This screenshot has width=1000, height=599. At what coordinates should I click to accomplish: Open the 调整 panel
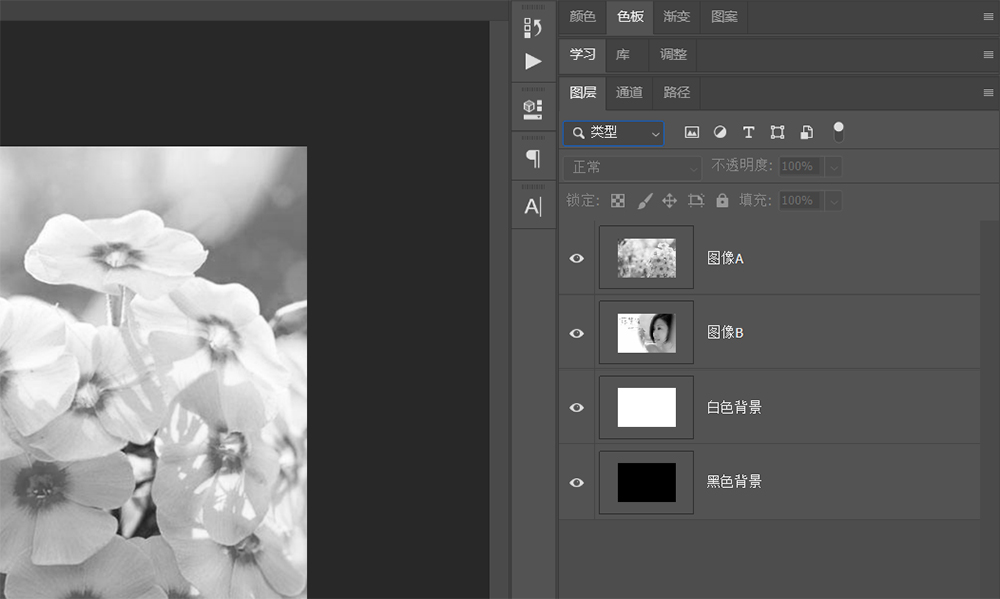(672, 54)
